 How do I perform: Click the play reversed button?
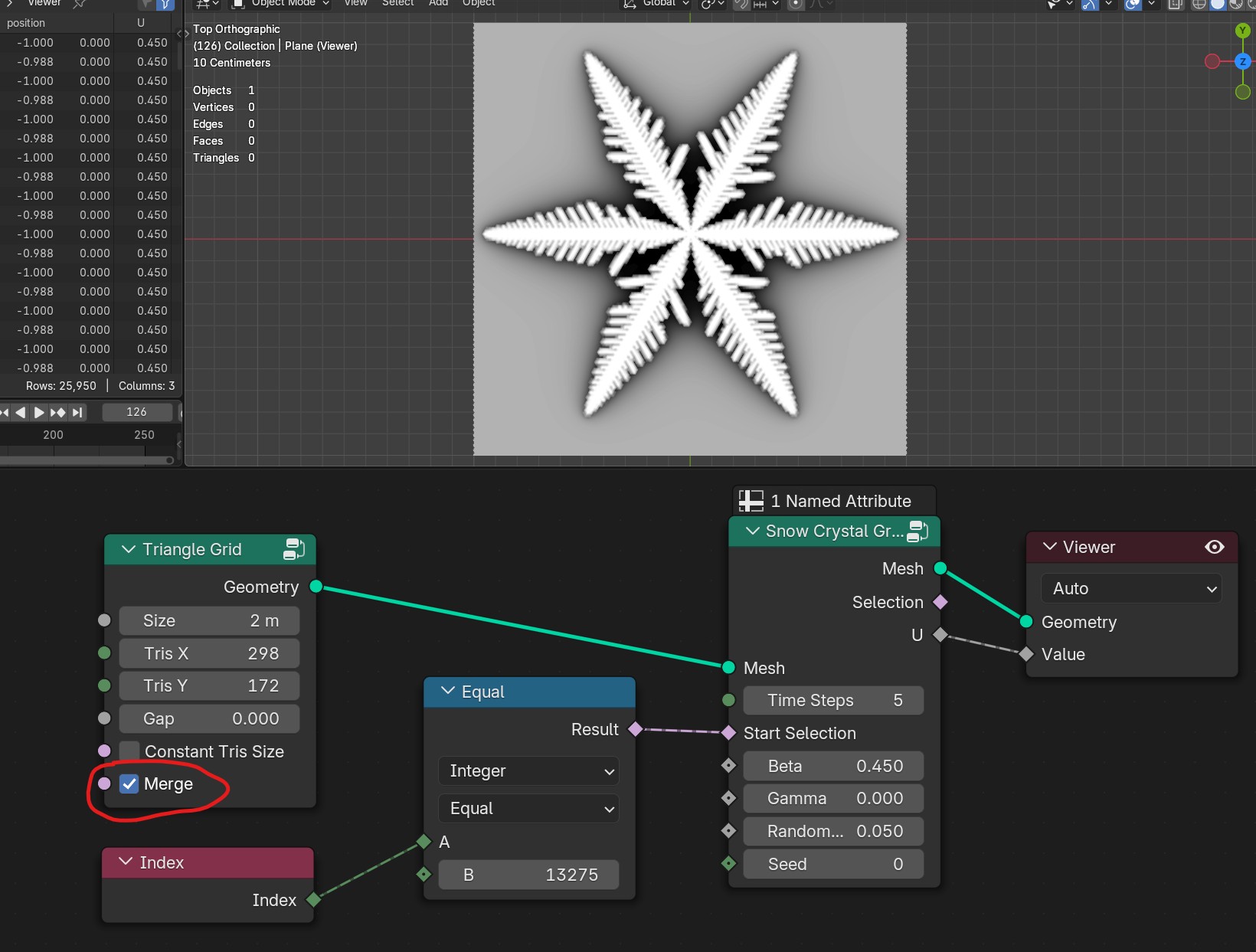[20, 412]
